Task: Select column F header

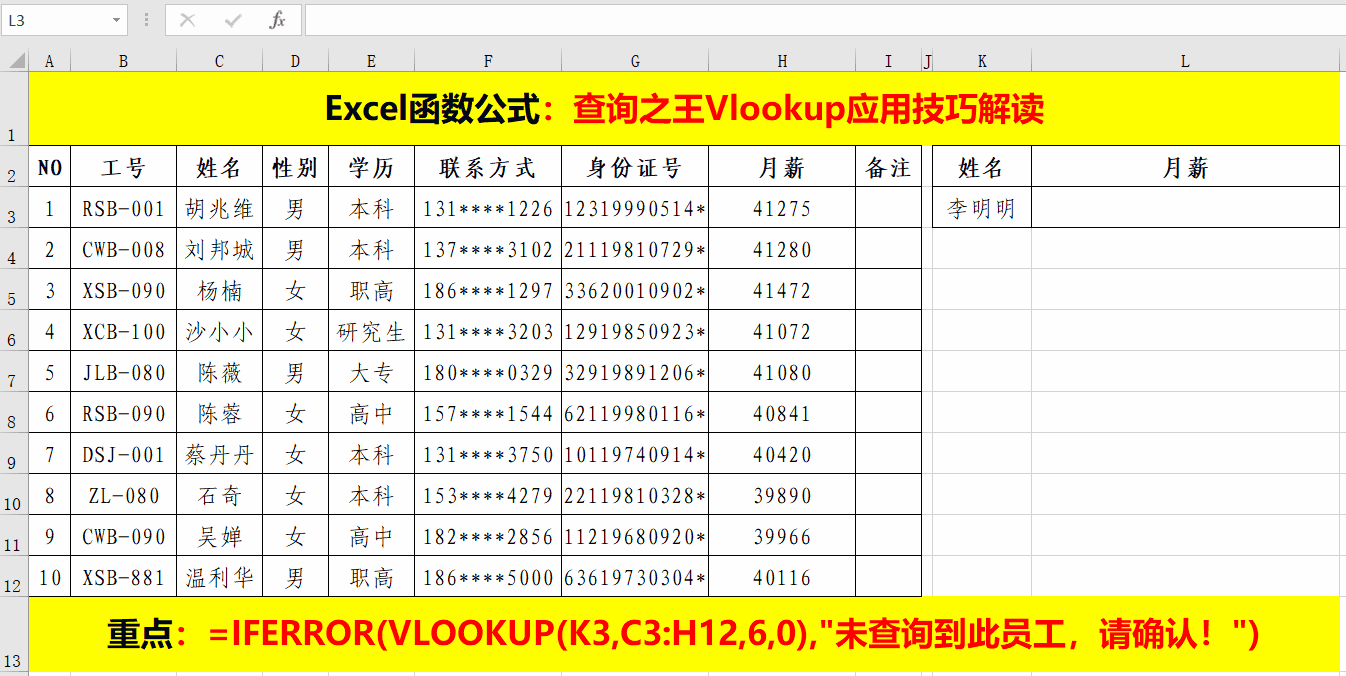Action: click(x=488, y=61)
